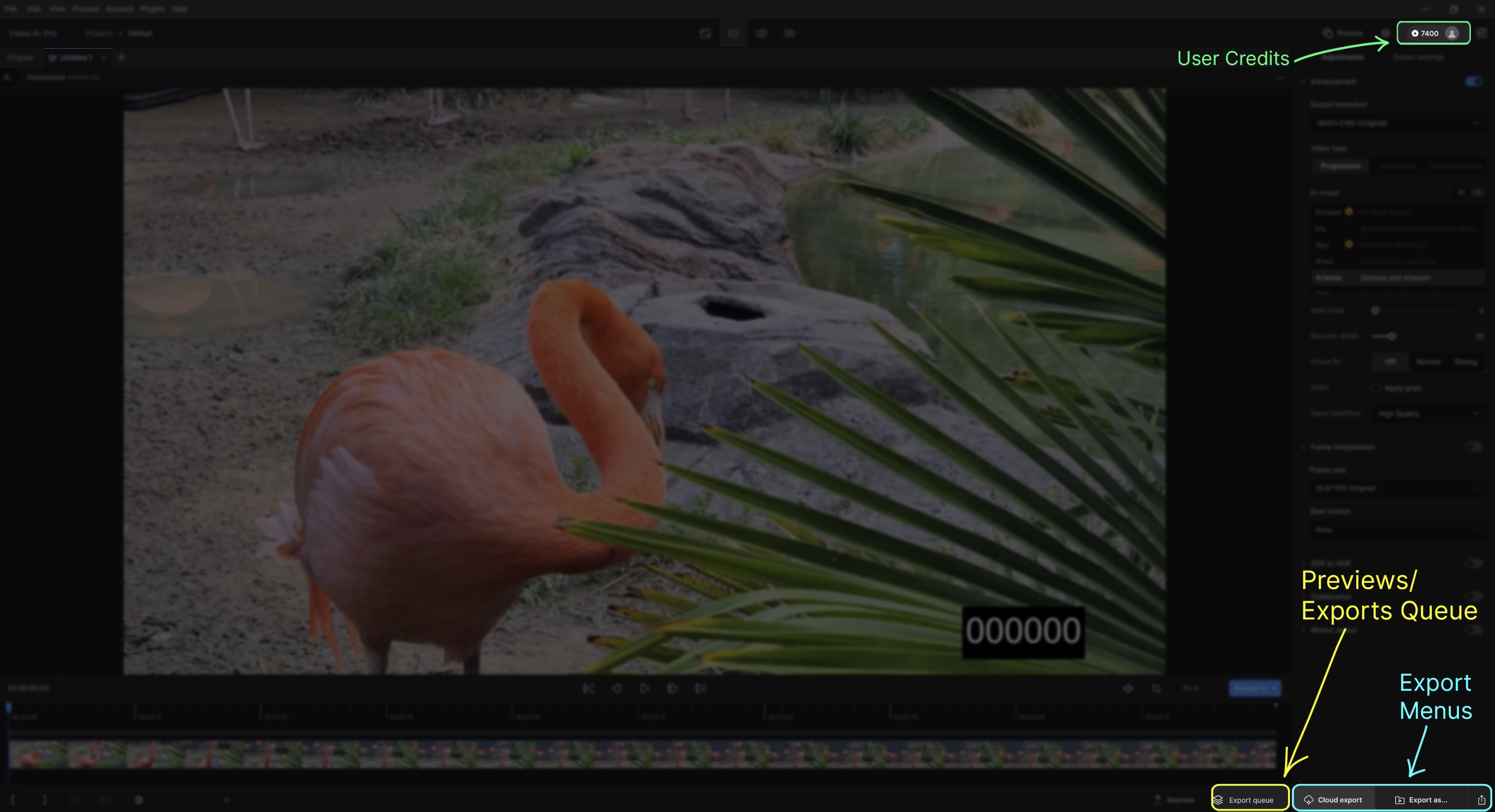Open the Export queue panel
The width and height of the screenshot is (1495, 812).
(x=1250, y=799)
